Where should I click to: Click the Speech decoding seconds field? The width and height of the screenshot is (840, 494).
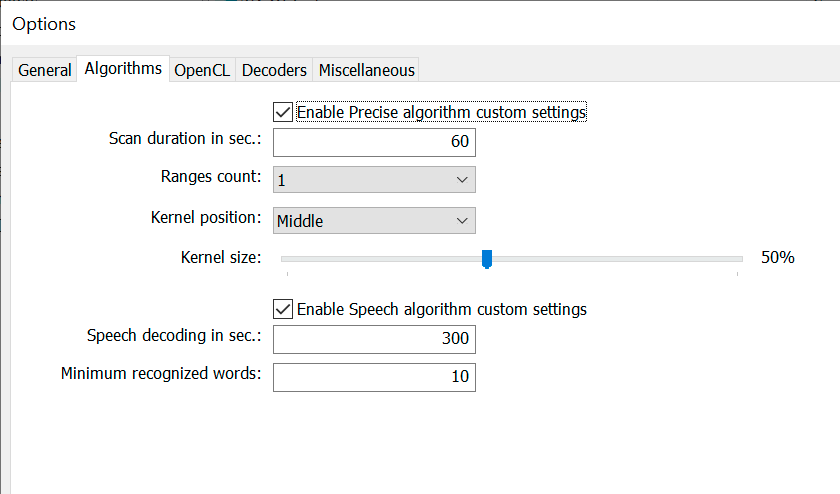[x=374, y=339]
